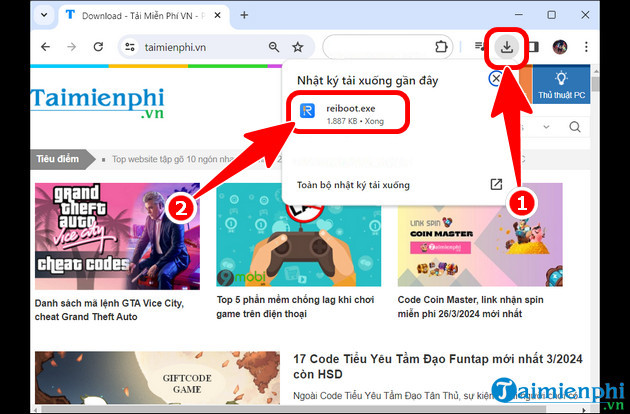The height and width of the screenshot is (414, 630).
Task: Click the browser forward arrow
Action: [x=72, y=47]
